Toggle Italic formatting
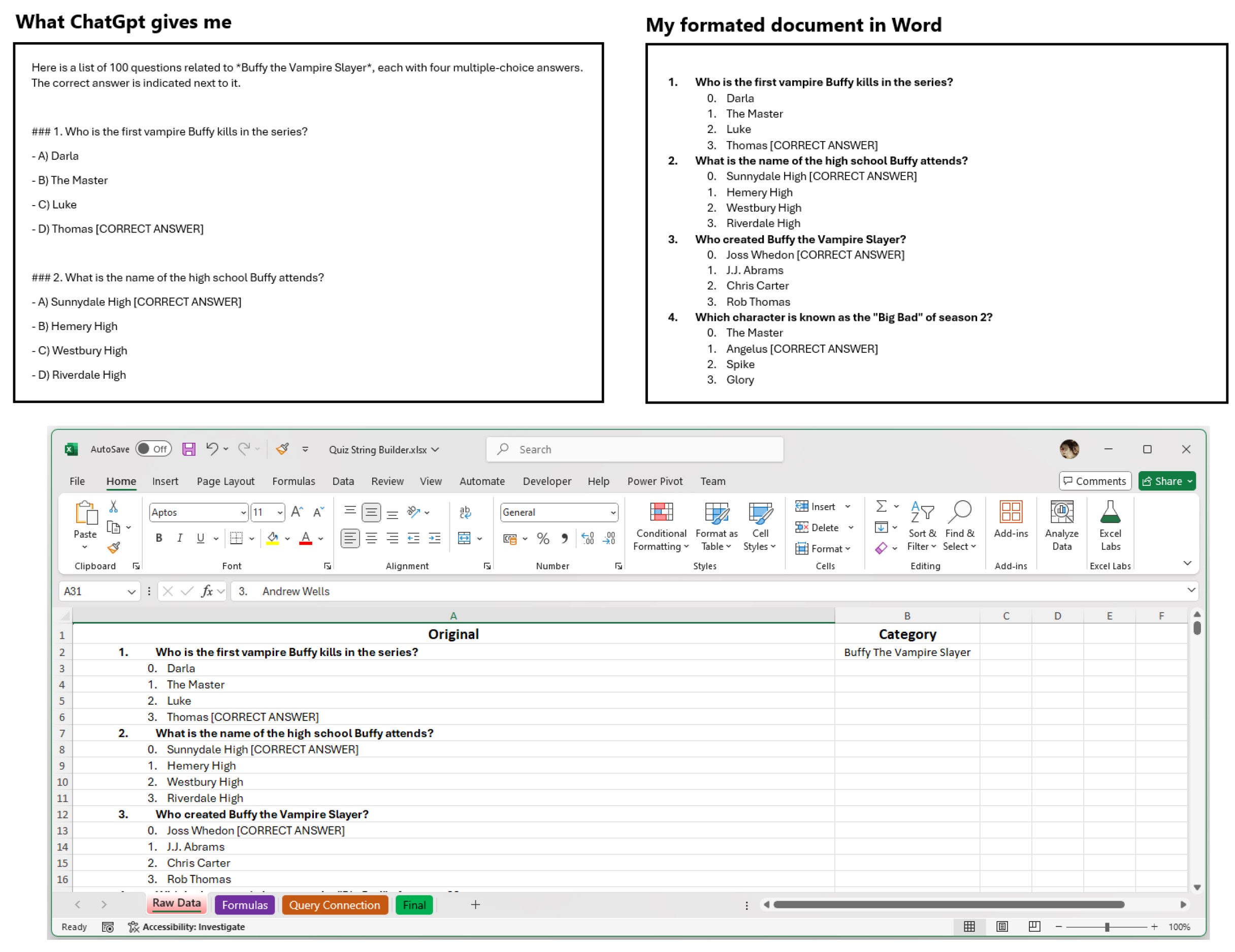This screenshot has height=952, width=1235. 180,538
